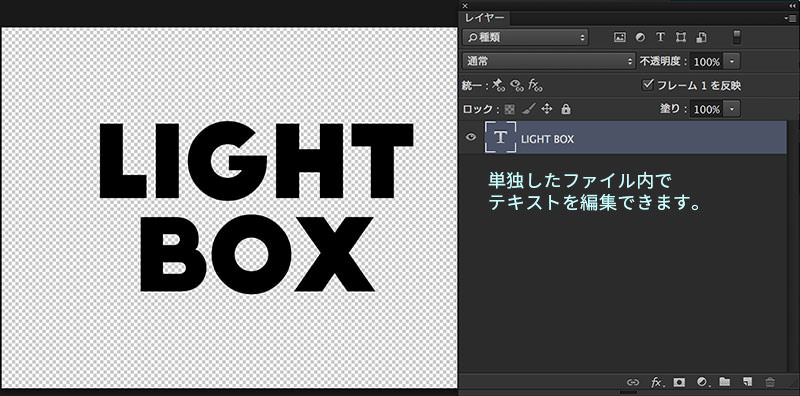Click the unify layer style icon
The image size is (800, 396).
tap(535, 85)
